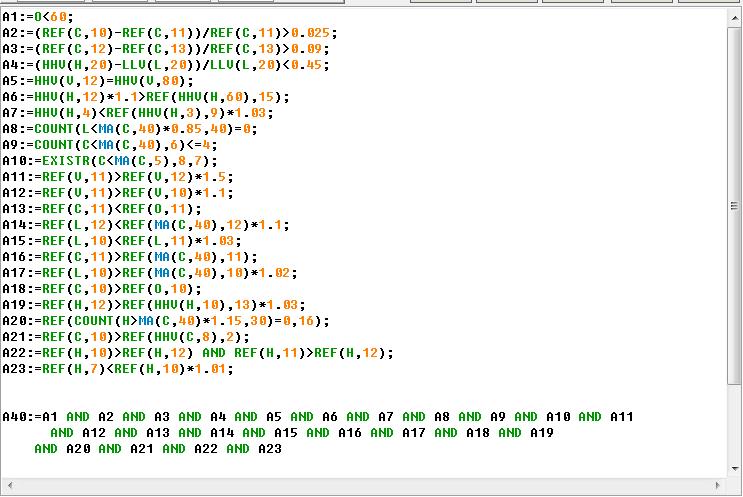The height and width of the screenshot is (497, 743).
Task: Click the line starting 'A14:=REF(L,12)'
Action: coord(146,225)
